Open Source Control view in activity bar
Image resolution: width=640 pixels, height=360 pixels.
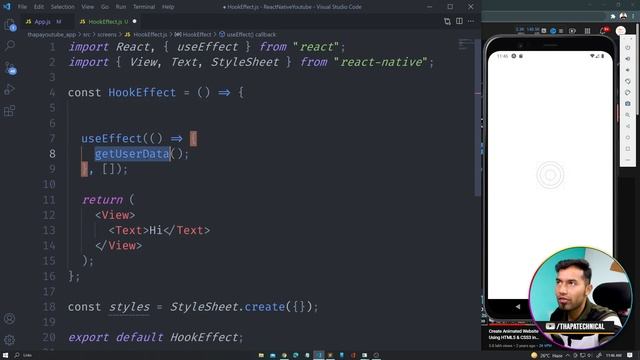10,68
